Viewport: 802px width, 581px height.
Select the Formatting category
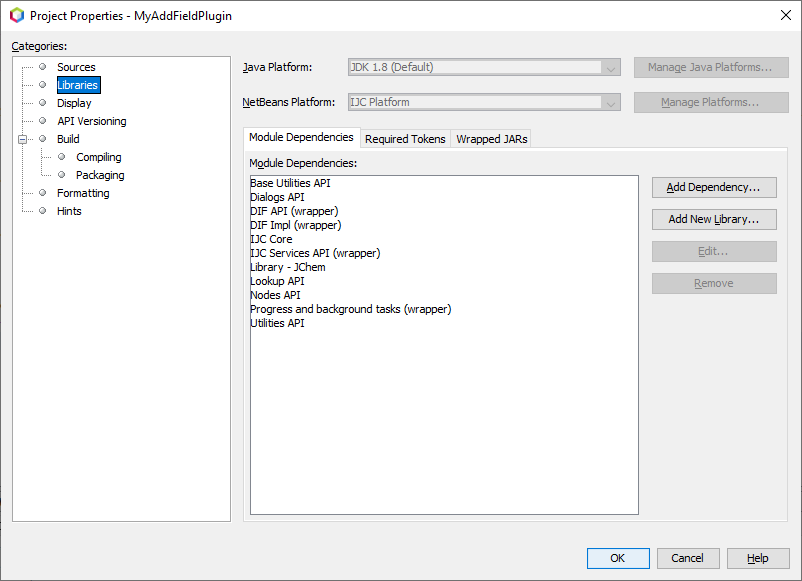(83, 193)
